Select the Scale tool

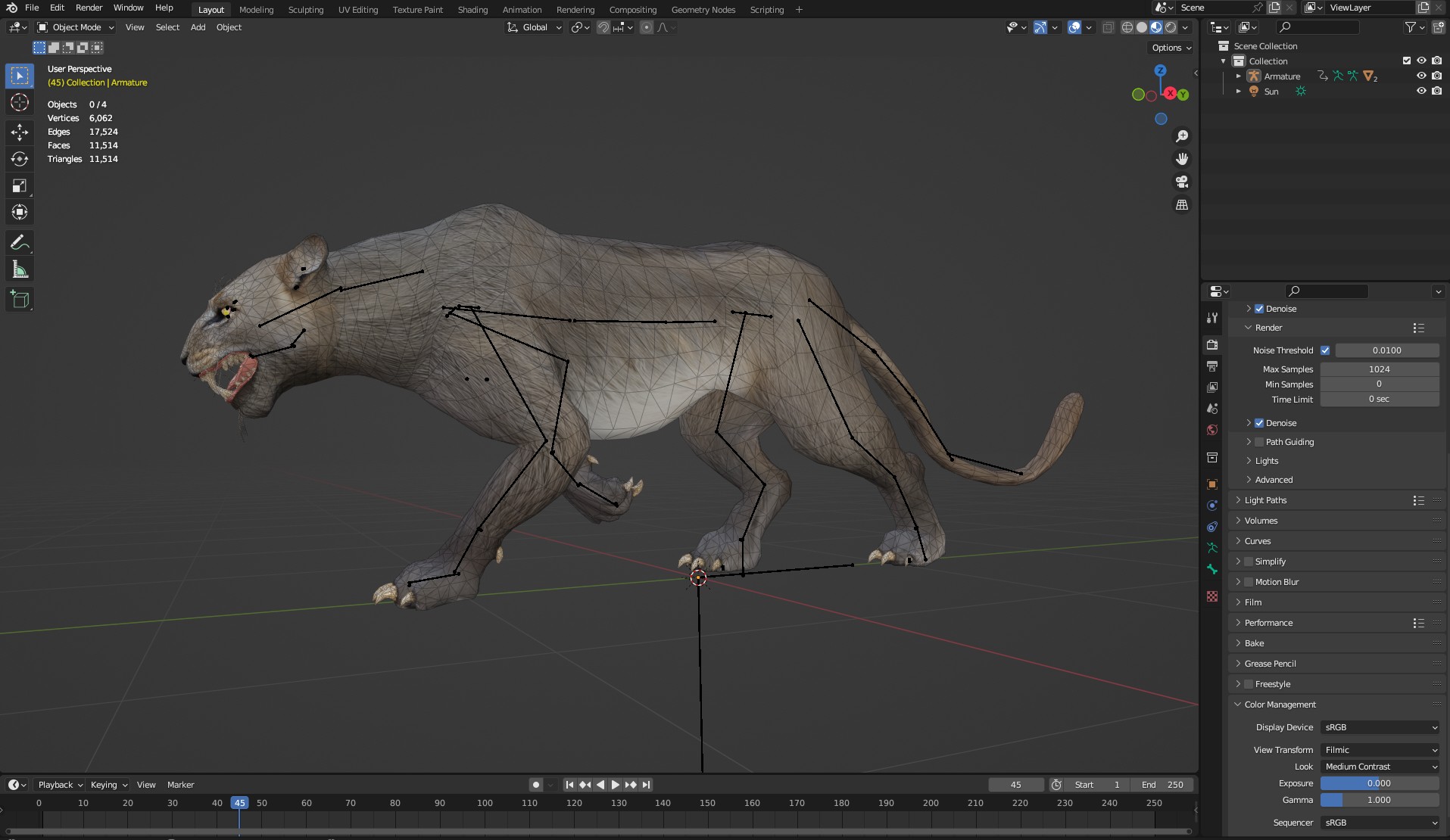(20, 186)
